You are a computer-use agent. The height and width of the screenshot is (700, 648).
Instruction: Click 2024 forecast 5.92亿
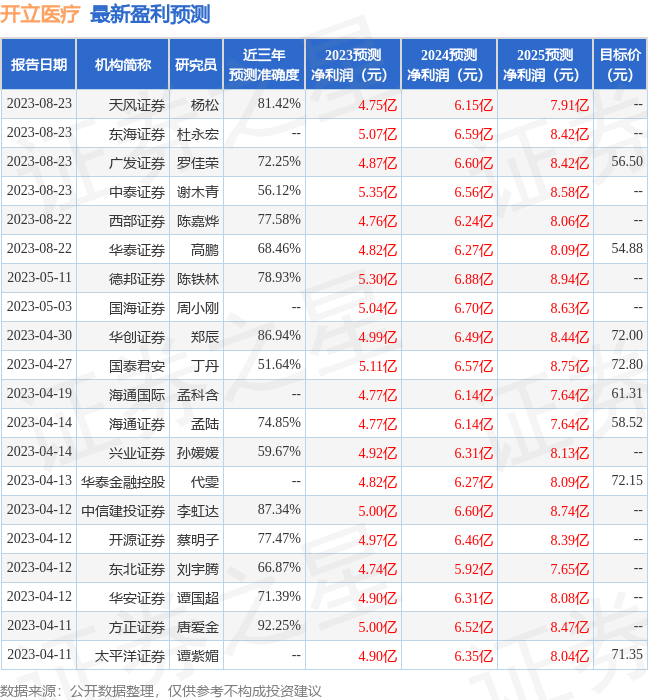tap(474, 569)
